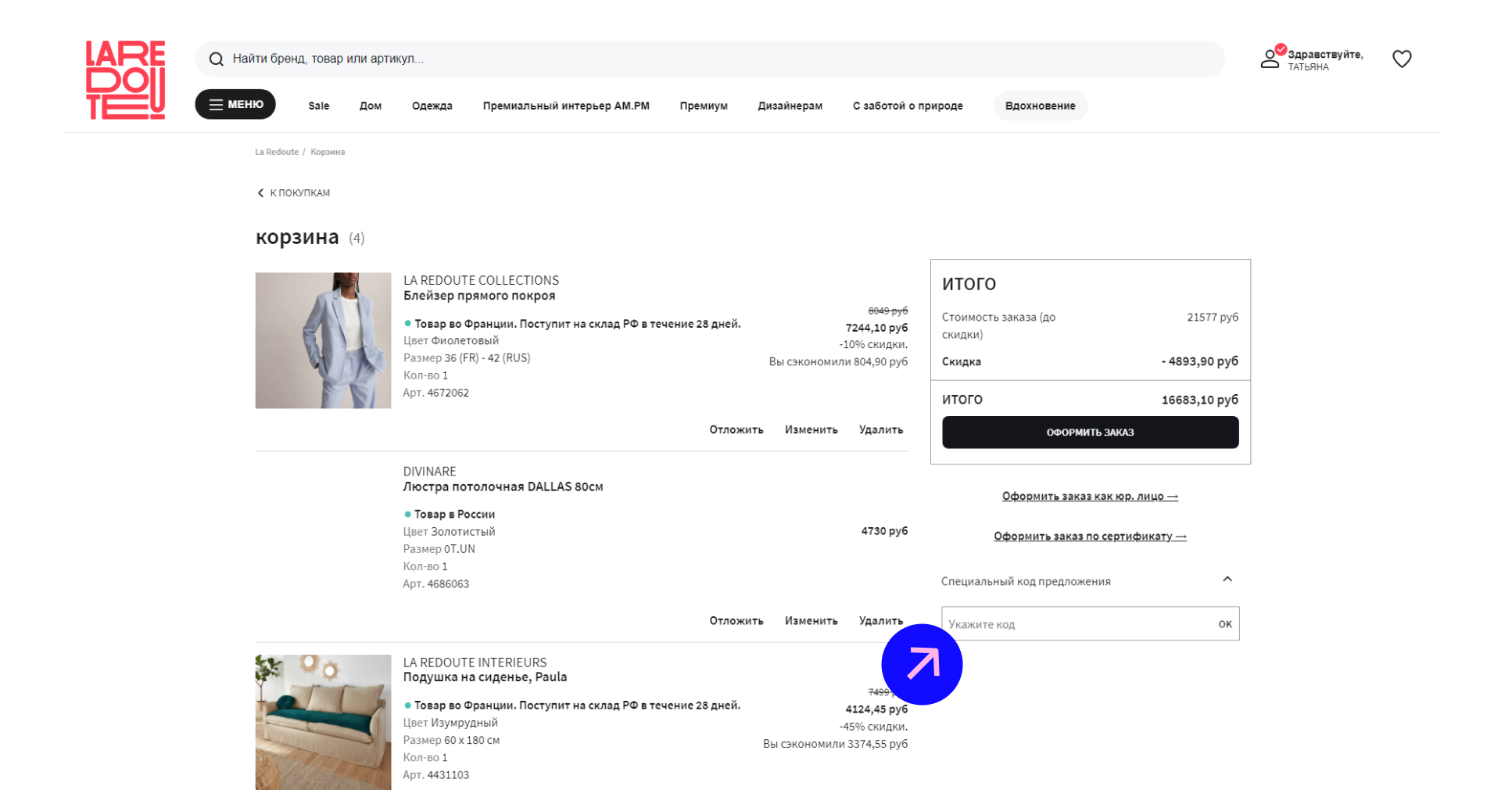Open the Премиум menu item
Viewport: 1512px width, 790px height.
(x=704, y=106)
